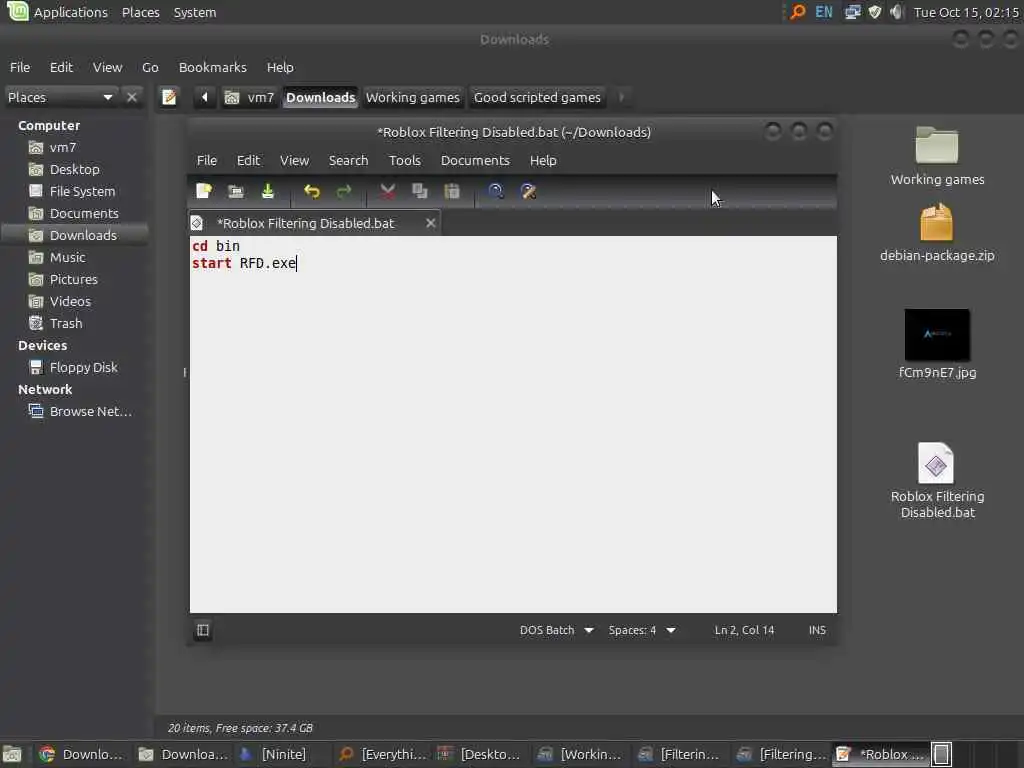
Task: Create a new document in the text editor
Action: 204,191
